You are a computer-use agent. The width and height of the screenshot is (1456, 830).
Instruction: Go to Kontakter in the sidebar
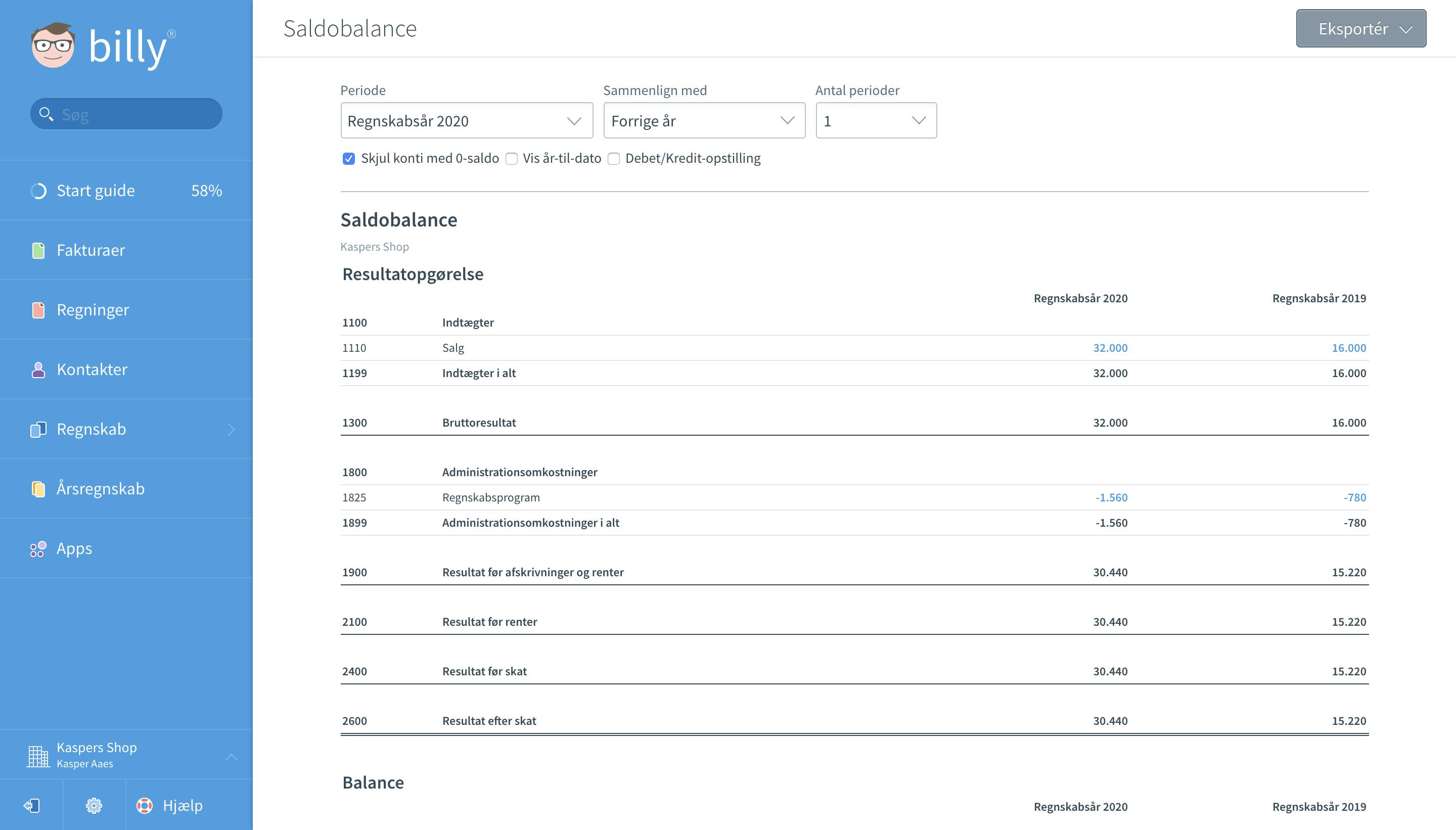click(x=126, y=370)
